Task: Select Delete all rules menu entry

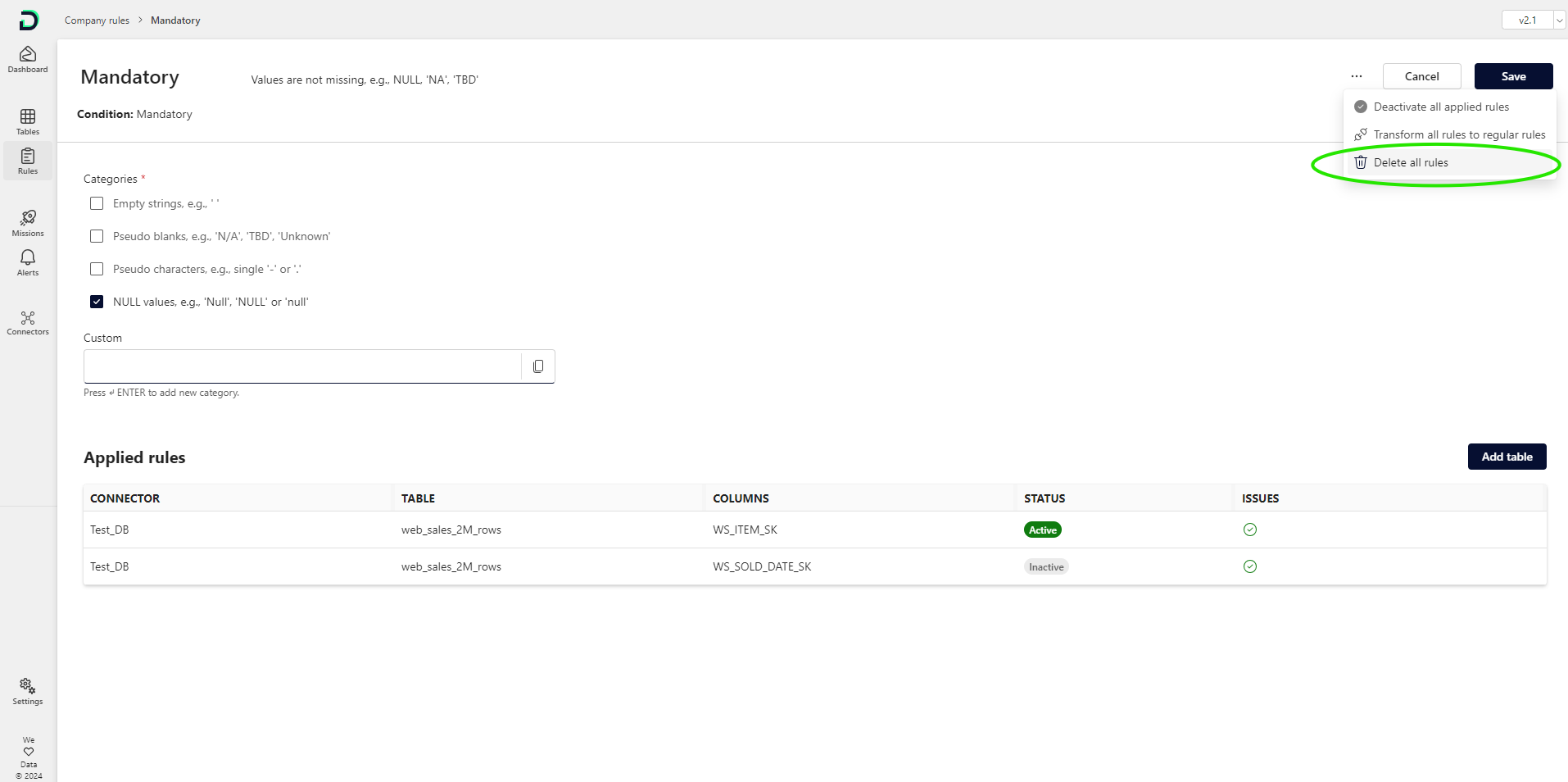Action: [x=1410, y=162]
